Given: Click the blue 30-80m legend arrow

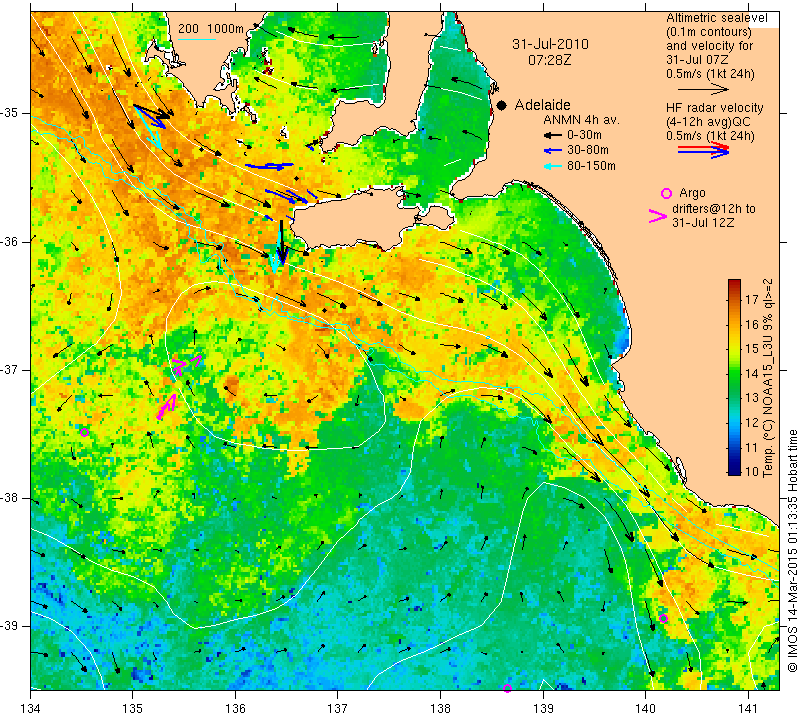Looking at the screenshot, I should pyautogui.click(x=553, y=151).
